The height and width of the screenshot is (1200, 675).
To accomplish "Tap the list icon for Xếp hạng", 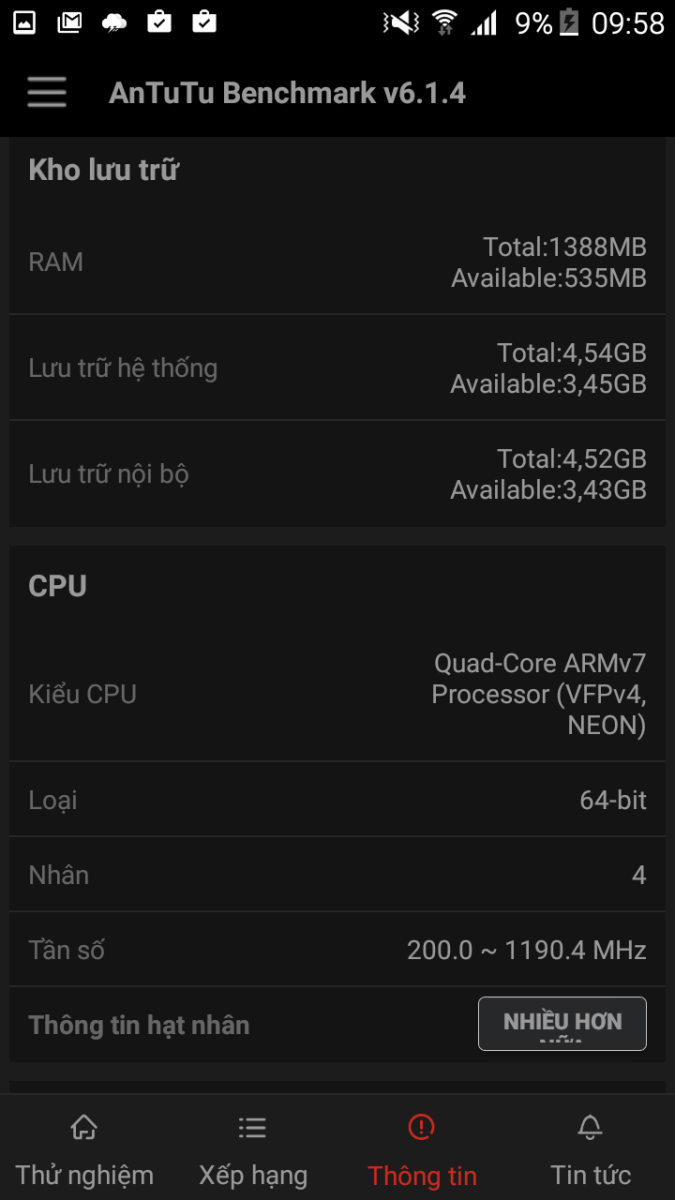I will pyautogui.click(x=252, y=1128).
